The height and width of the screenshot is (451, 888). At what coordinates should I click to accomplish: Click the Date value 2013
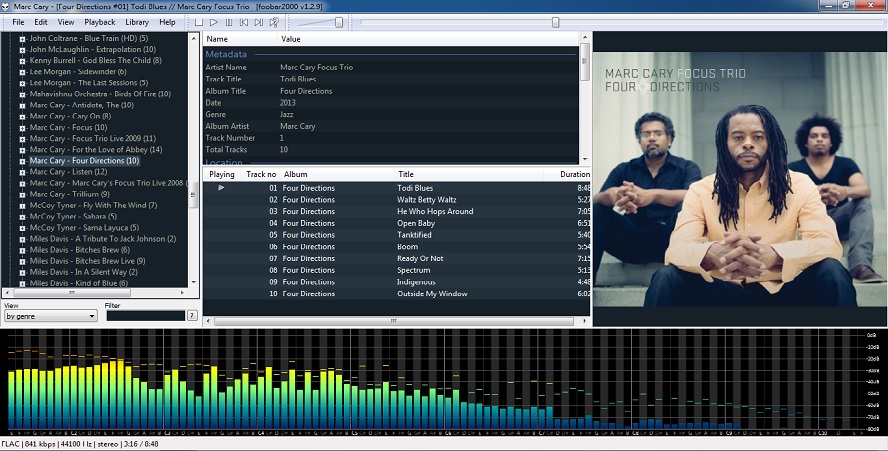pos(288,103)
